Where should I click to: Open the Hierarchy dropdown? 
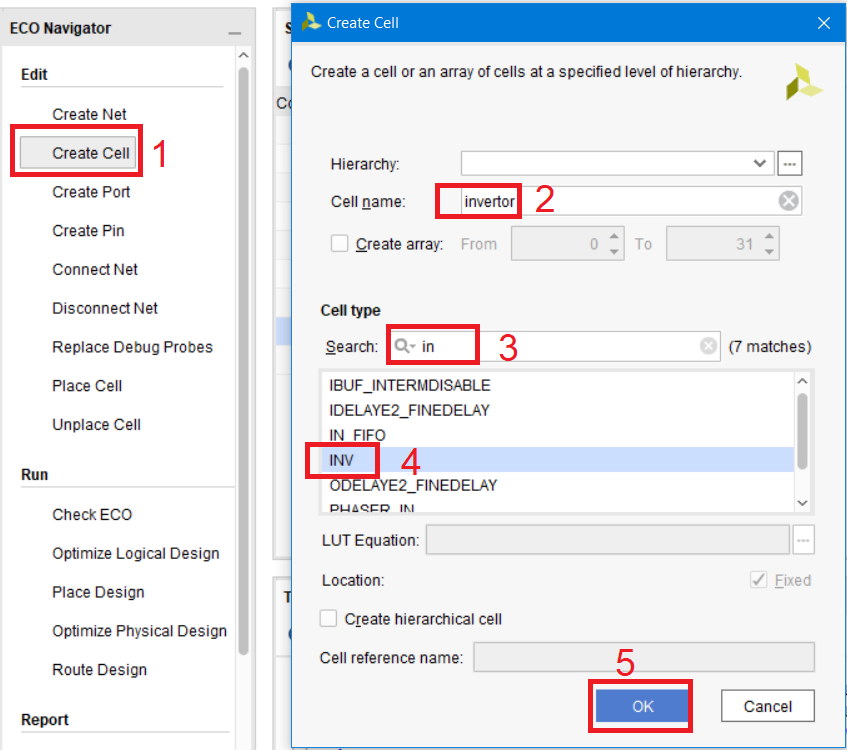coord(759,163)
